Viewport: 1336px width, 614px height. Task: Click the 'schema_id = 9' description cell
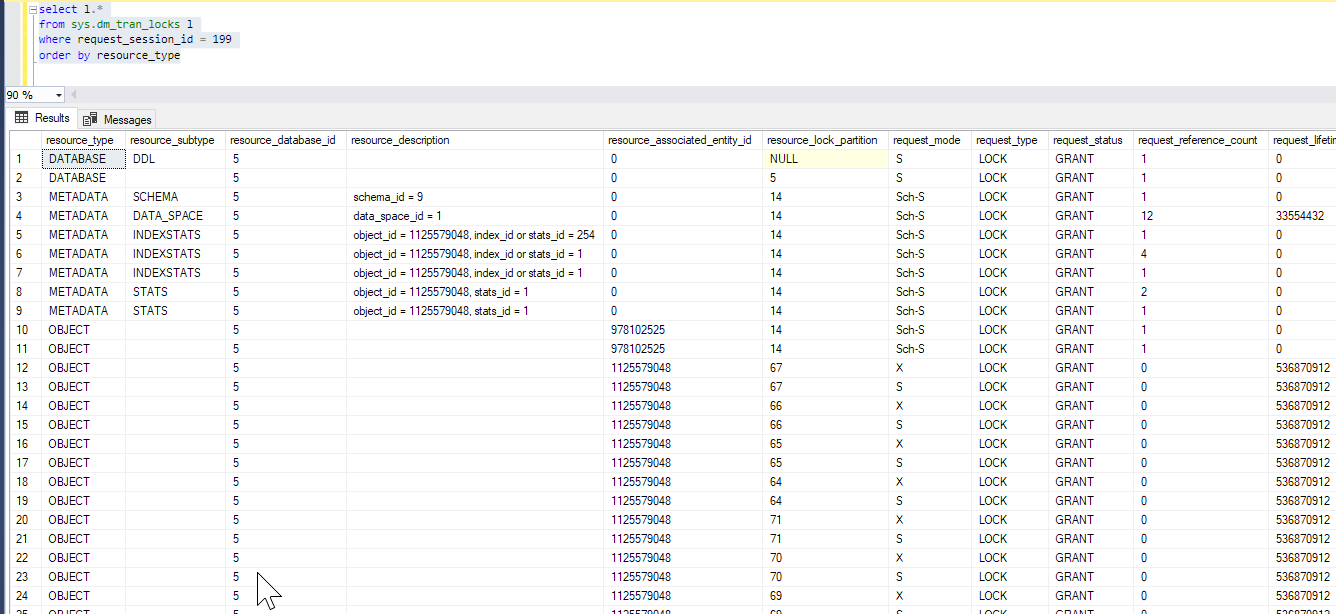point(475,197)
